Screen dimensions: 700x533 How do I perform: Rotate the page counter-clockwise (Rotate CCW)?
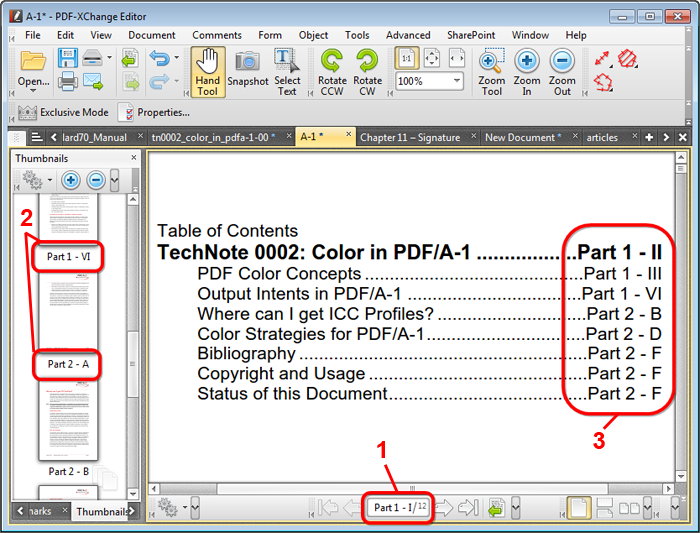pos(331,71)
